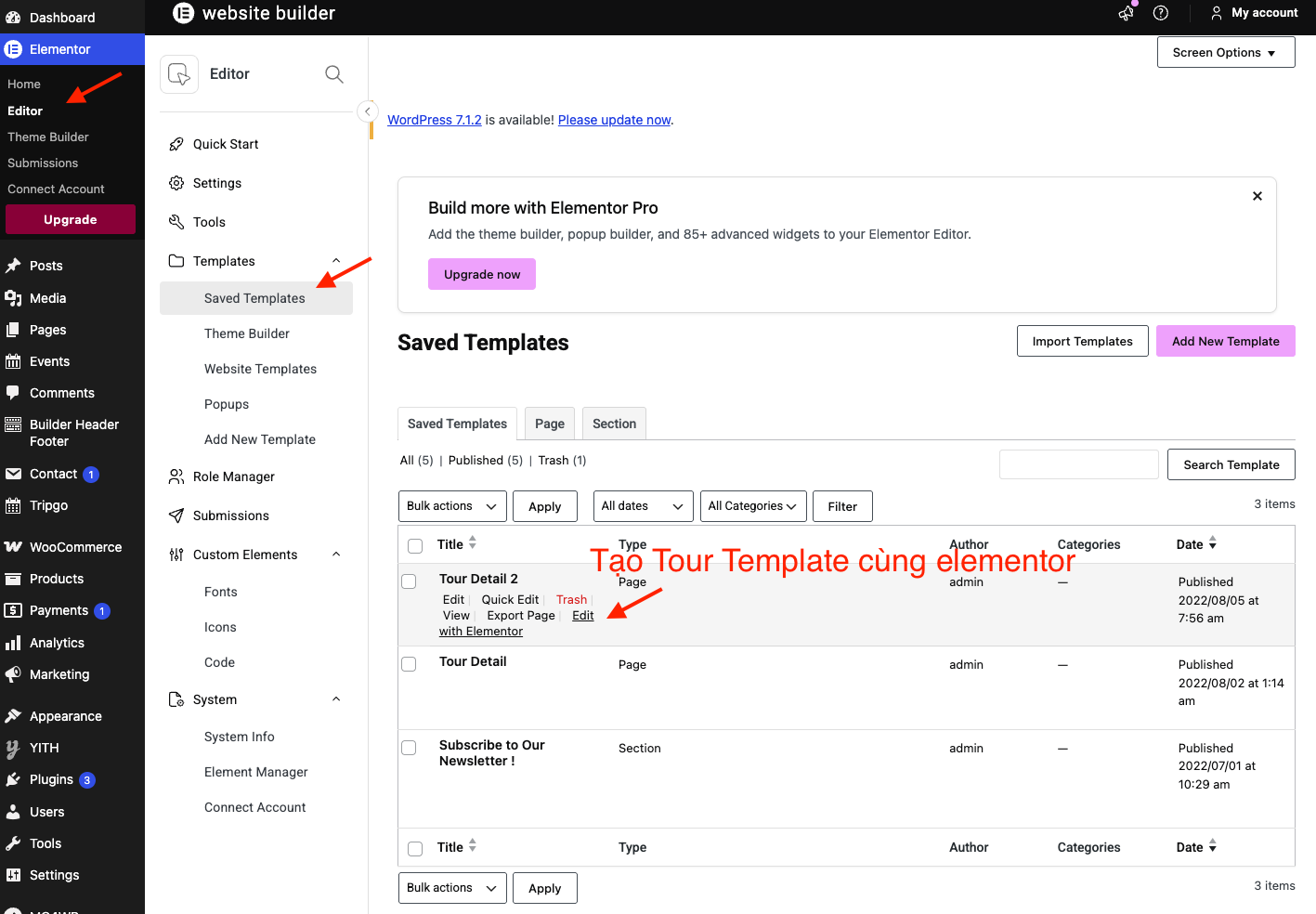Click the Quick Start rocket icon
The height and width of the screenshot is (914, 1316).
[x=176, y=144]
